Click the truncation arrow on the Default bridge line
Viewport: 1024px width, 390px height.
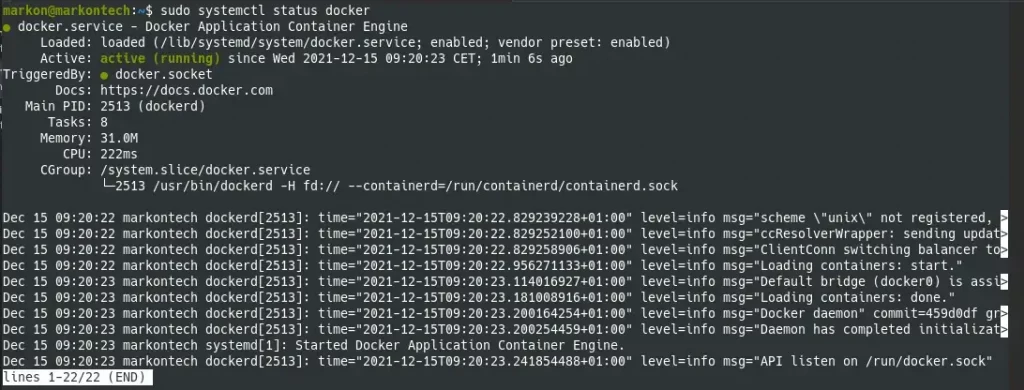tap(1004, 282)
